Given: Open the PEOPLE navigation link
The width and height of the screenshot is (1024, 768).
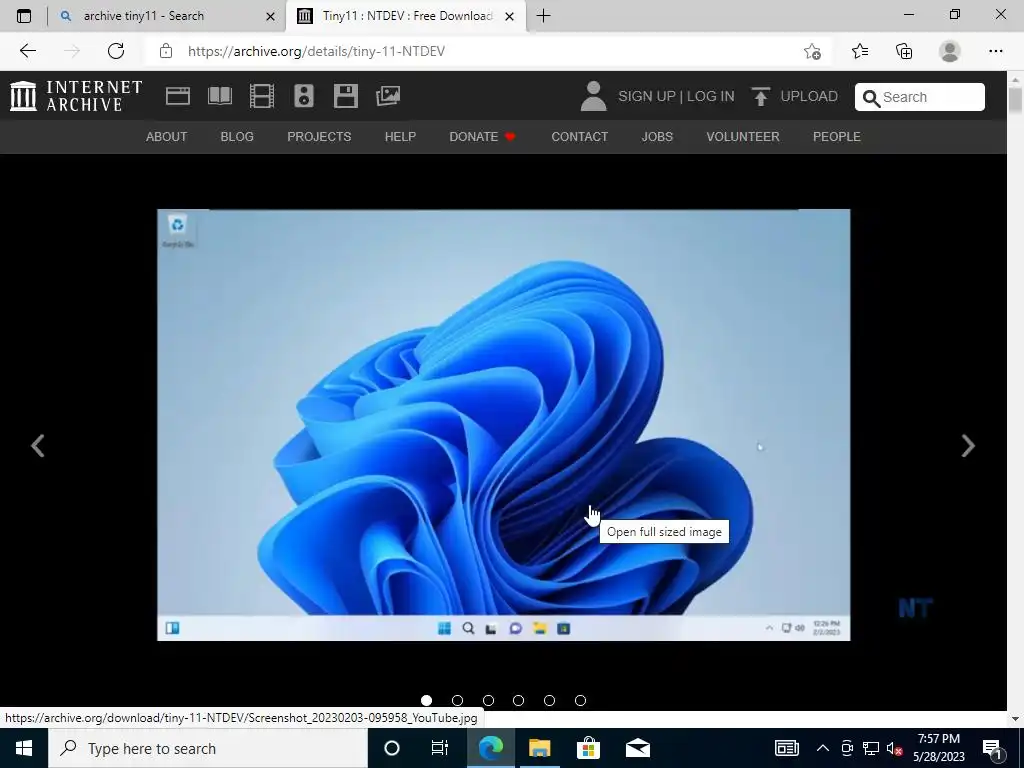Looking at the screenshot, I should [837, 136].
